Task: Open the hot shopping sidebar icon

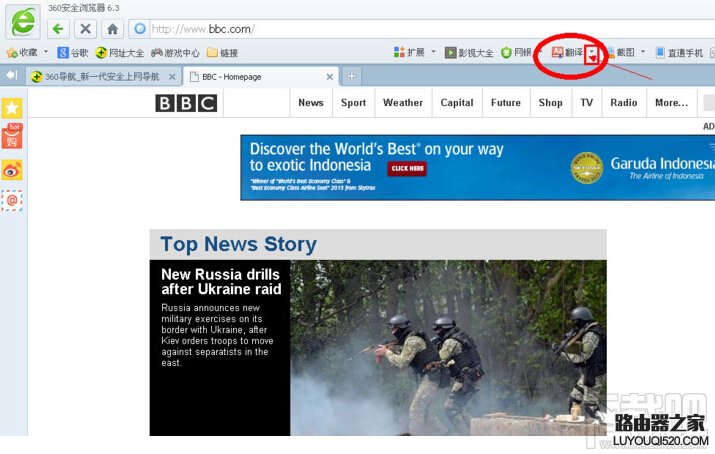Action: pyautogui.click(x=12, y=138)
